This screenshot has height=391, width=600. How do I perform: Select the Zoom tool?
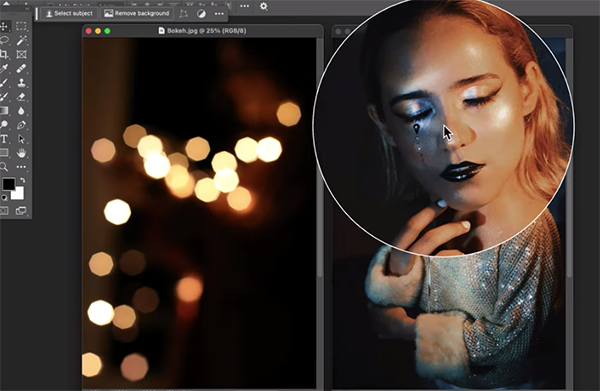point(4,167)
